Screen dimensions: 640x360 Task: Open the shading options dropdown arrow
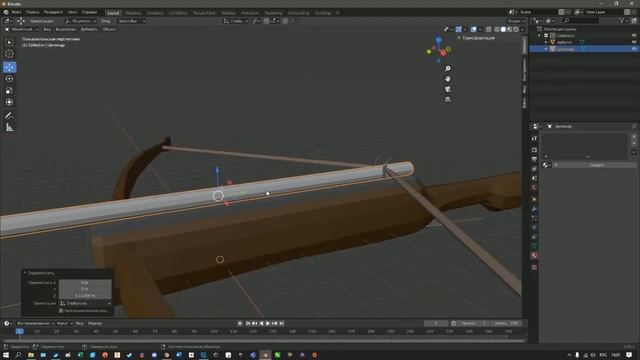coord(522,29)
